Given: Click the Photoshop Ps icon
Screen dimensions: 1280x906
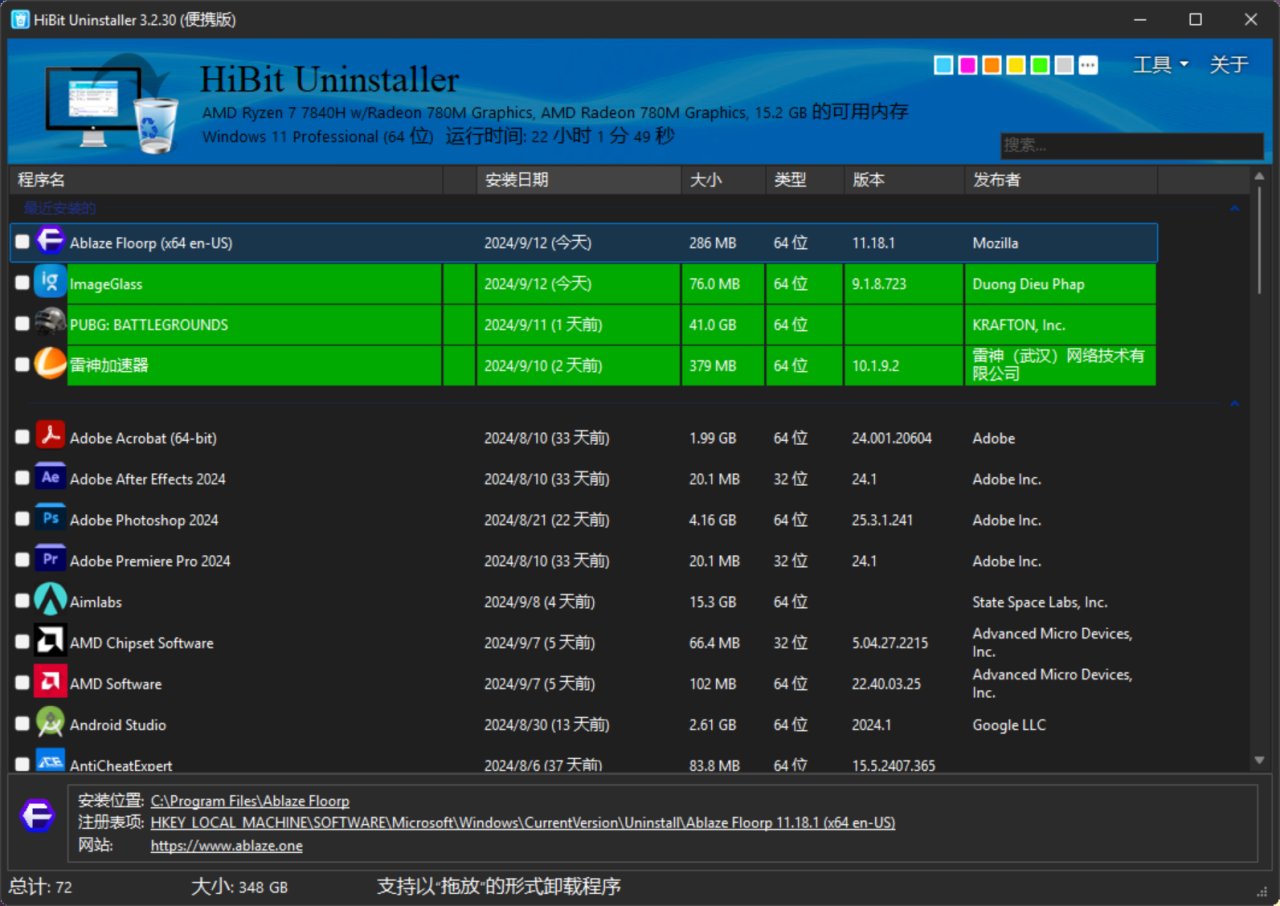Looking at the screenshot, I should click(50, 519).
